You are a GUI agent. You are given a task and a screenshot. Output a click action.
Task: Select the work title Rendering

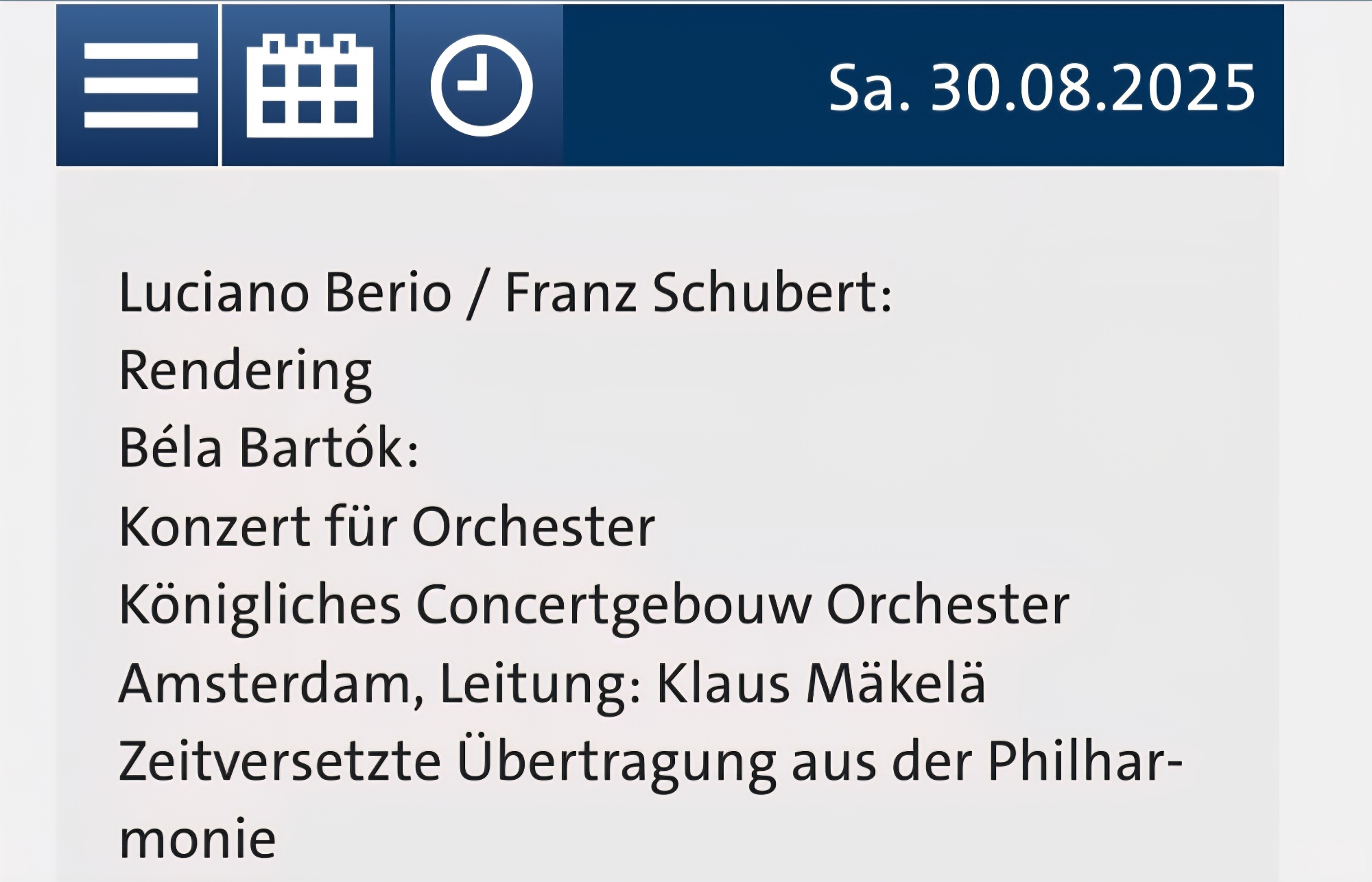(245, 371)
